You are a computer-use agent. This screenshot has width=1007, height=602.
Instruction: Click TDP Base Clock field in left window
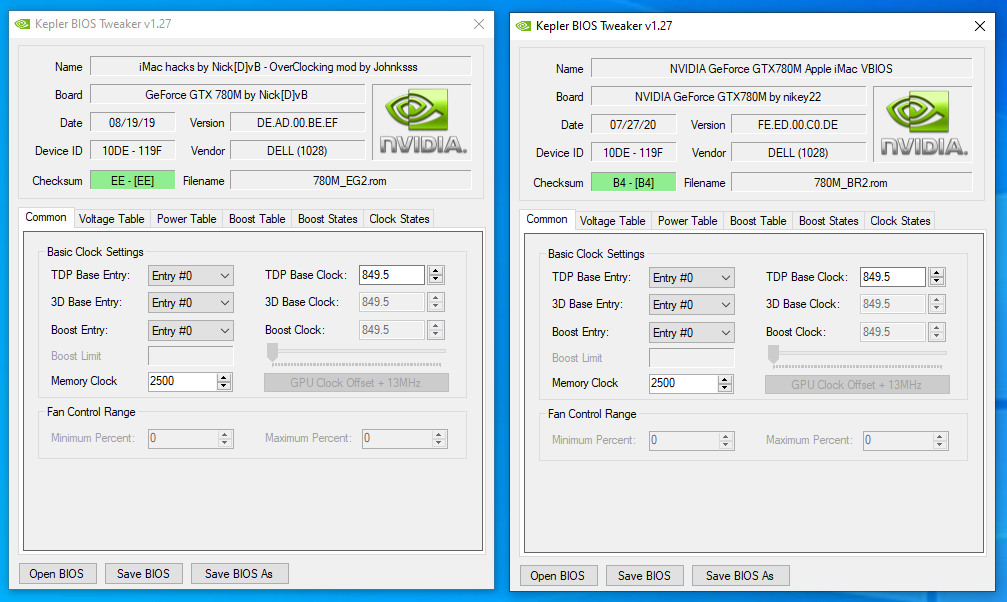click(392, 275)
